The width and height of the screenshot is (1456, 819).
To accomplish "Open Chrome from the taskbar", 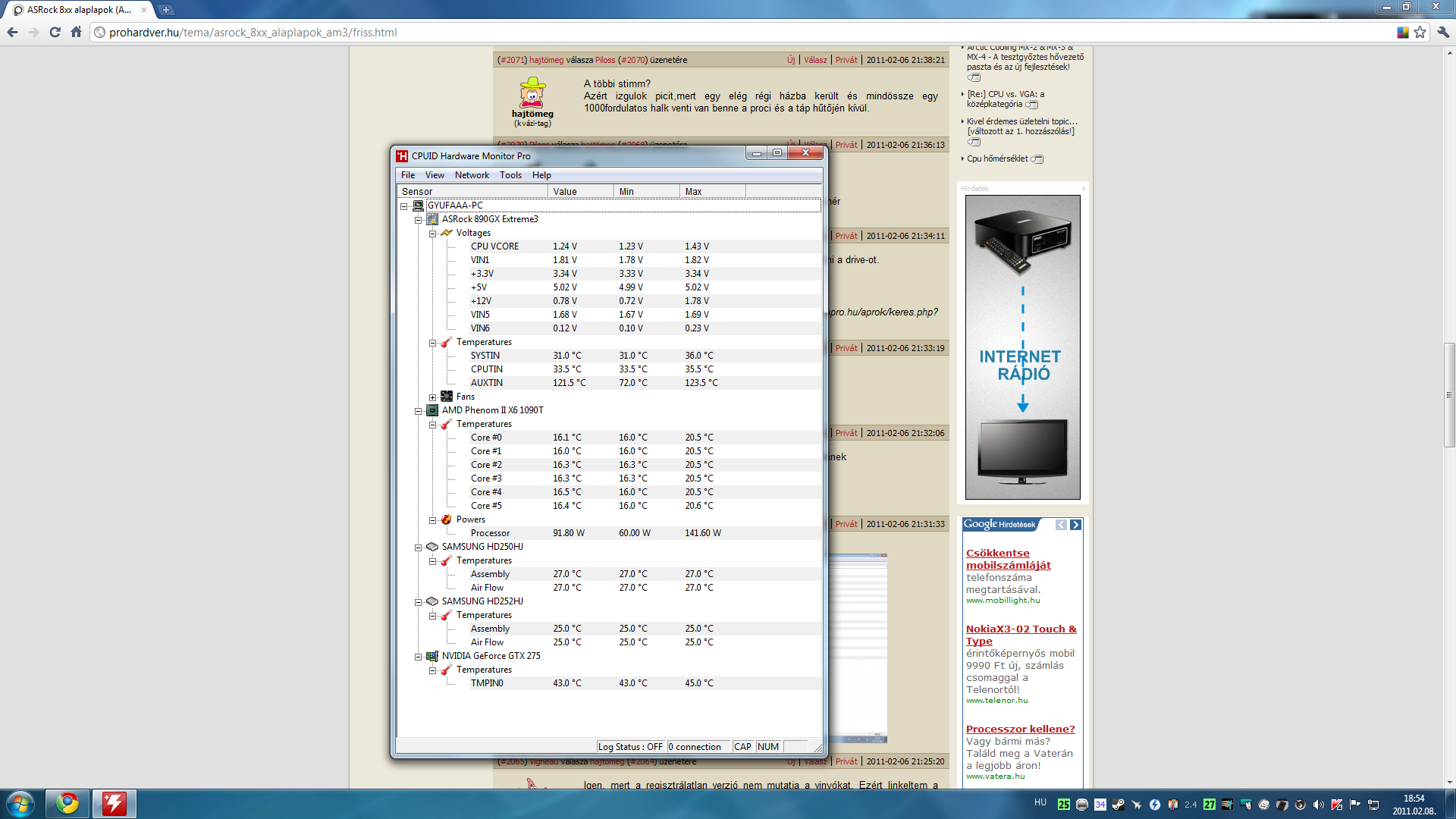I will coord(67,803).
